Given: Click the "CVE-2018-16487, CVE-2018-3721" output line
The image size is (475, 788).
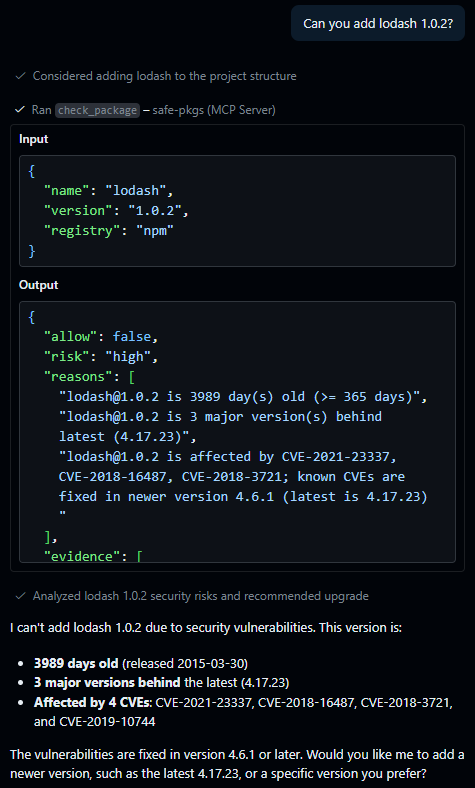Looking at the screenshot, I should 232,476.
